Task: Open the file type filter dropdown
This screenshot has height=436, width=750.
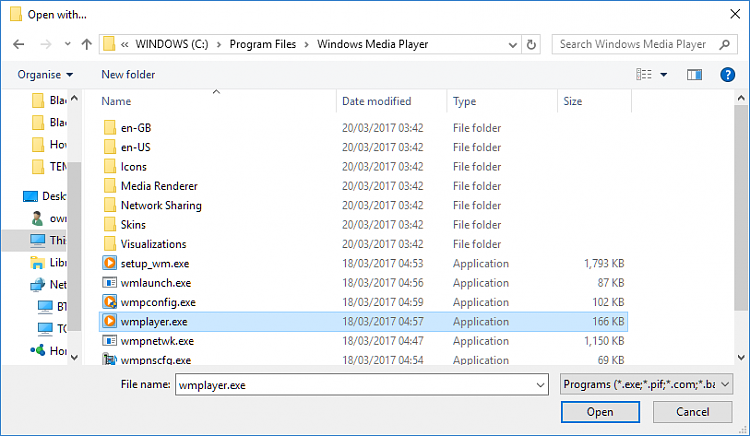Action: [x=646, y=384]
